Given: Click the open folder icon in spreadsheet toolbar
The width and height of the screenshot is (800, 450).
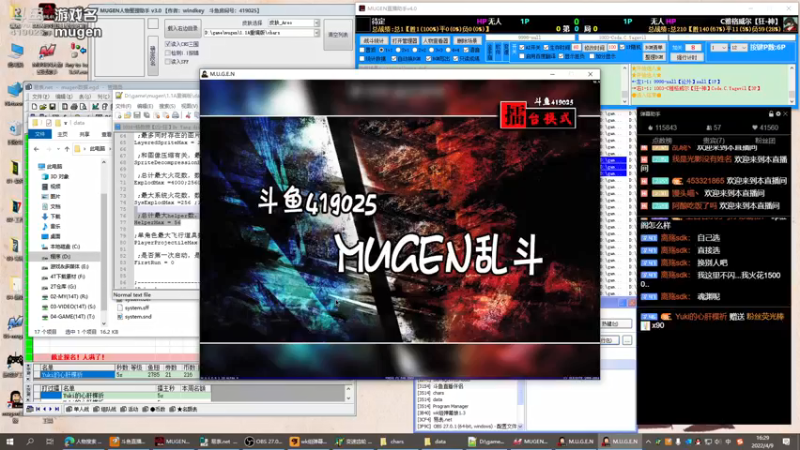Looking at the screenshot, I should point(43,107).
